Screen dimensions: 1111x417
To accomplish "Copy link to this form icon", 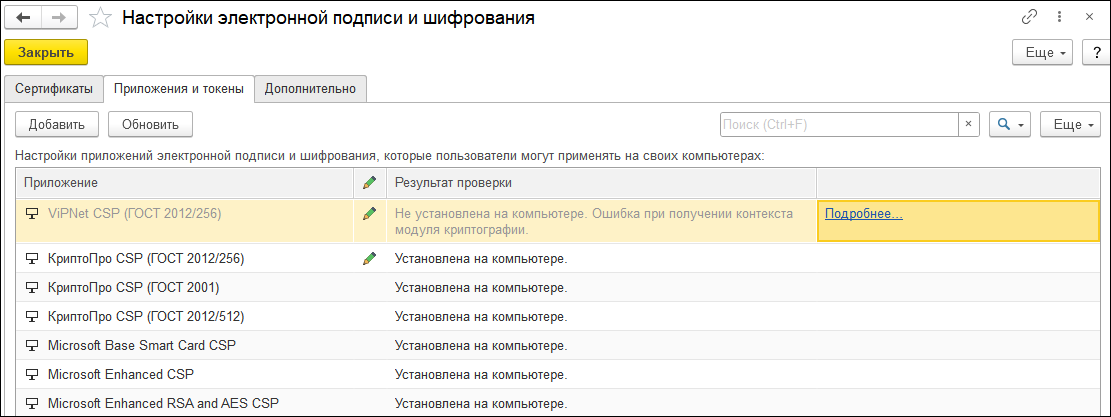I will [1029, 18].
